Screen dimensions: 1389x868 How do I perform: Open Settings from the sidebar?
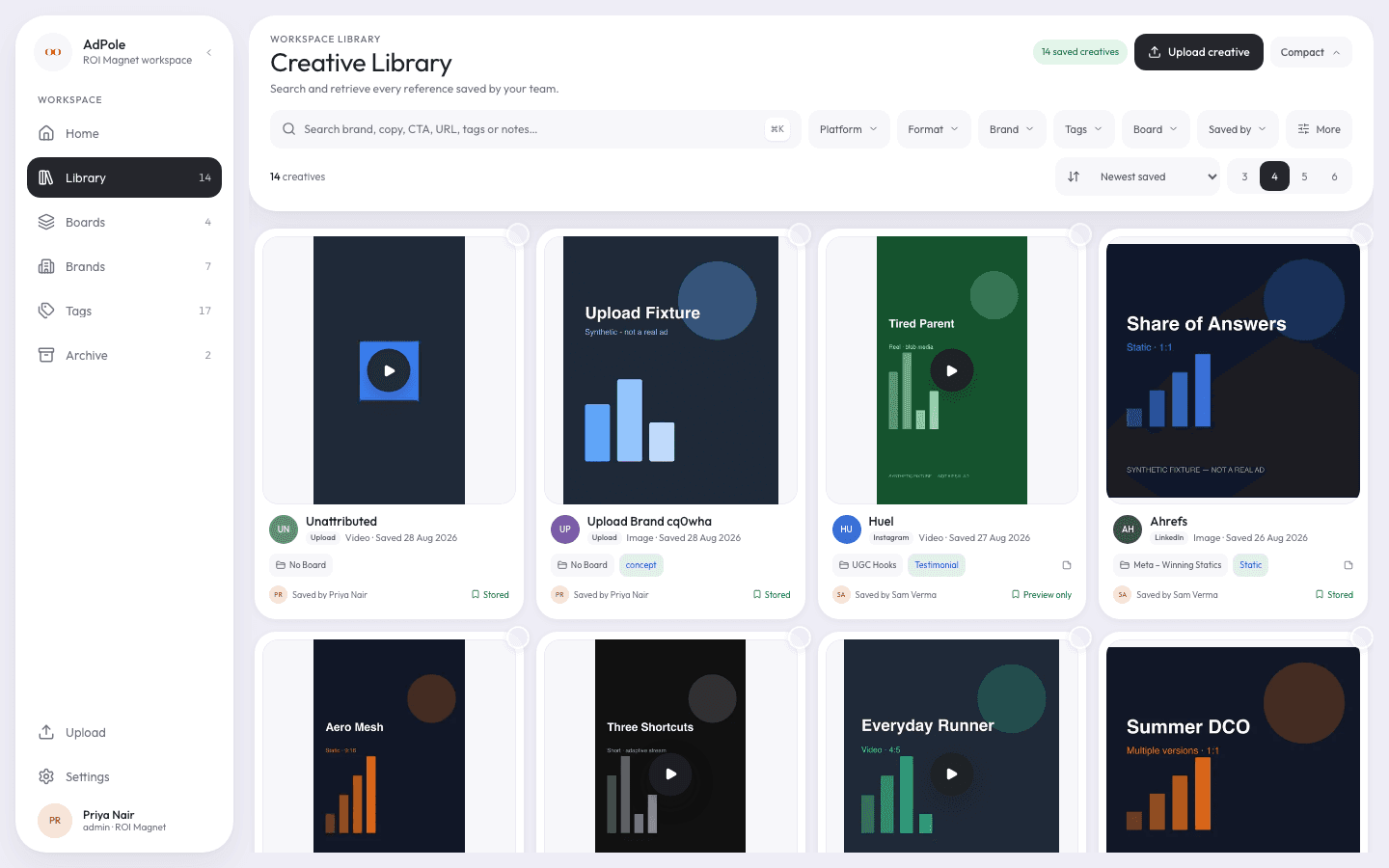(124, 777)
